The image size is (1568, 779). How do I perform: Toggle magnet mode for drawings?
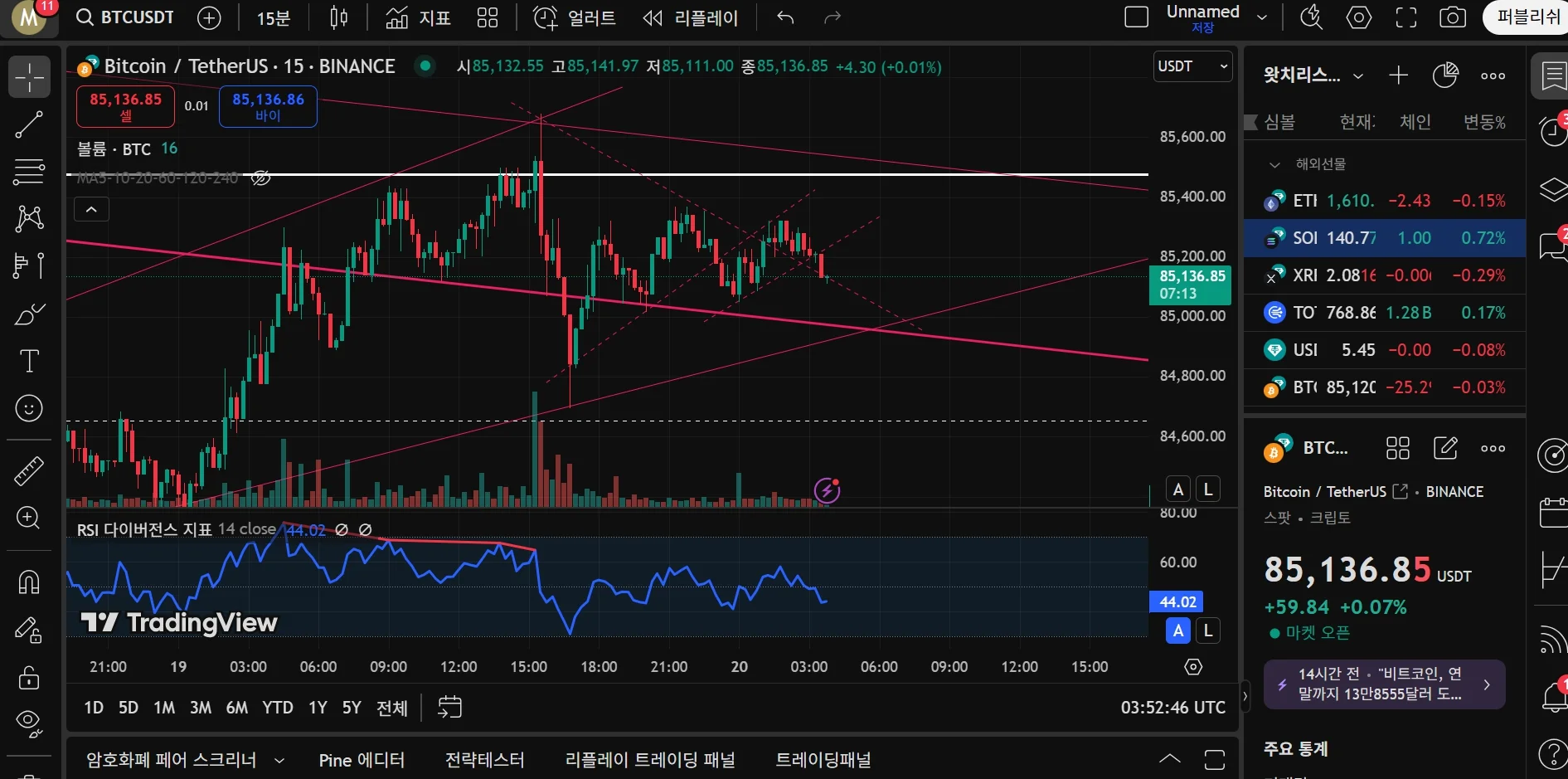29,582
